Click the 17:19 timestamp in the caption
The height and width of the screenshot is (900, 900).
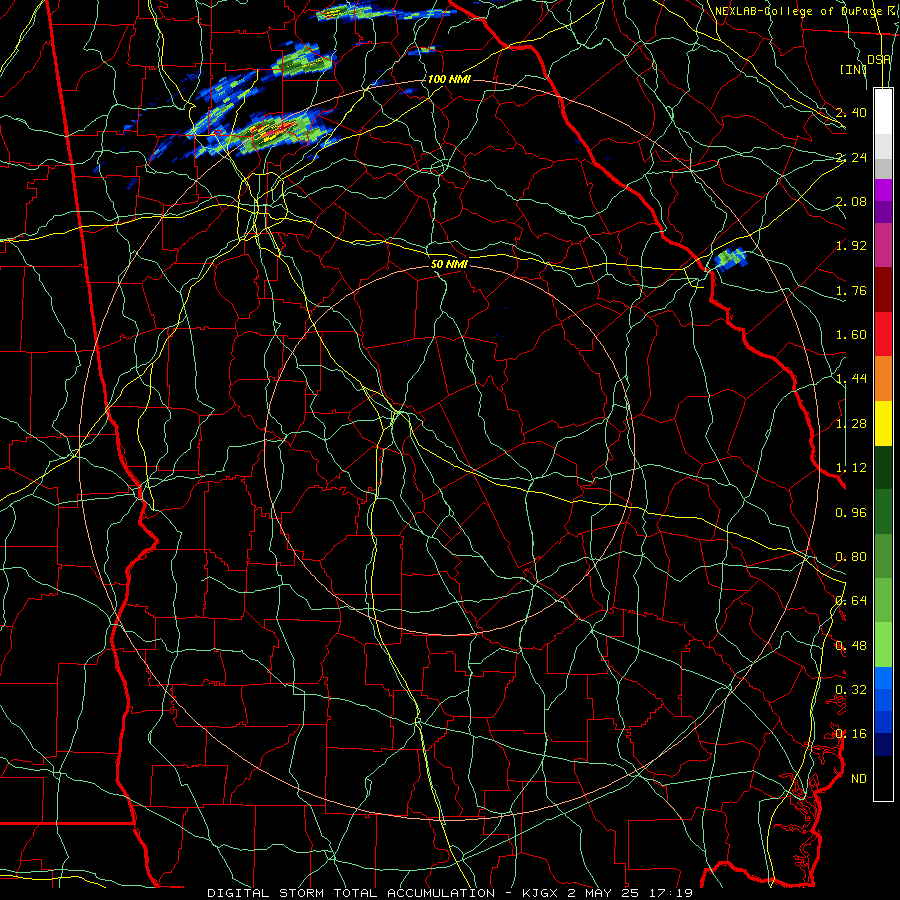671,893
